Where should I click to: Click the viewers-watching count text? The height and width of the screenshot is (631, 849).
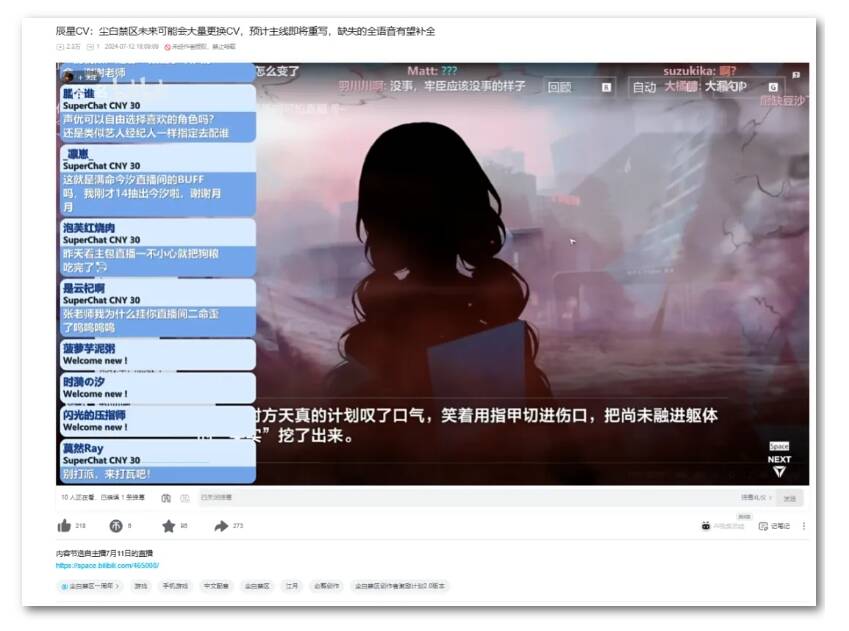point(102,497)
